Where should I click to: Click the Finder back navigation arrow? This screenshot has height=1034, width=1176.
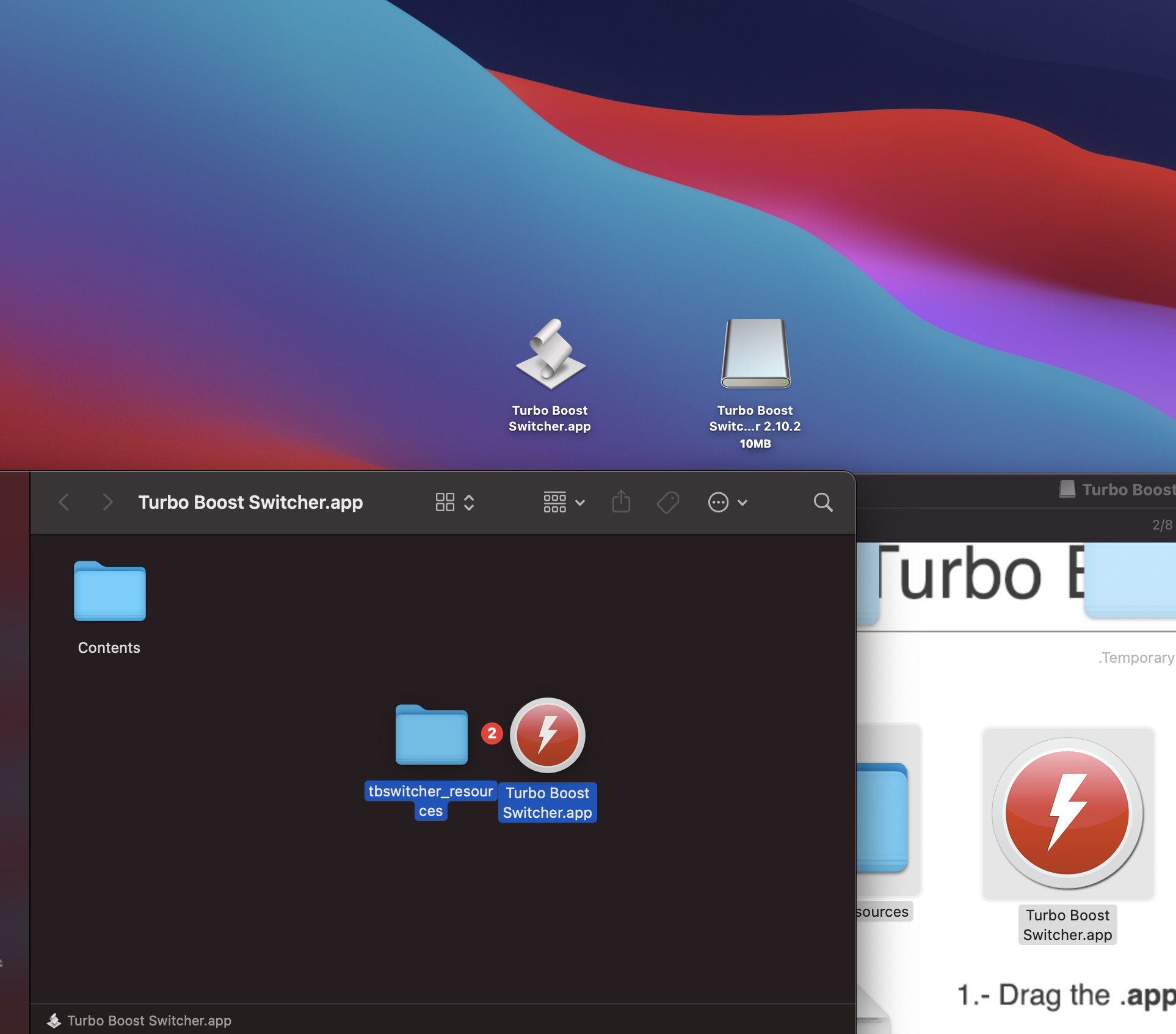(64, 502)
